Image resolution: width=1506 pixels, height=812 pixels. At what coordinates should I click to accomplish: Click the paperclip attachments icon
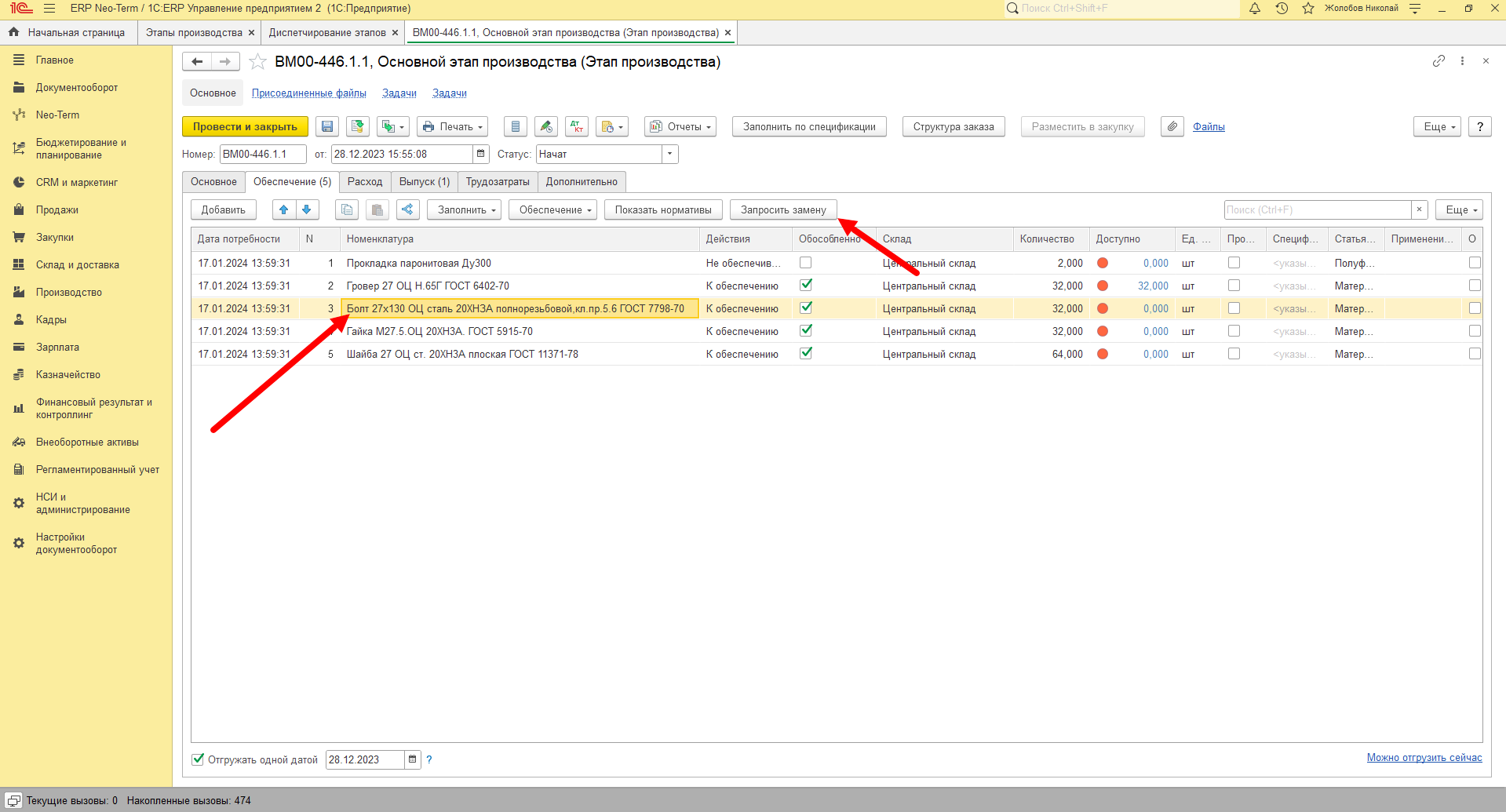1172,126
